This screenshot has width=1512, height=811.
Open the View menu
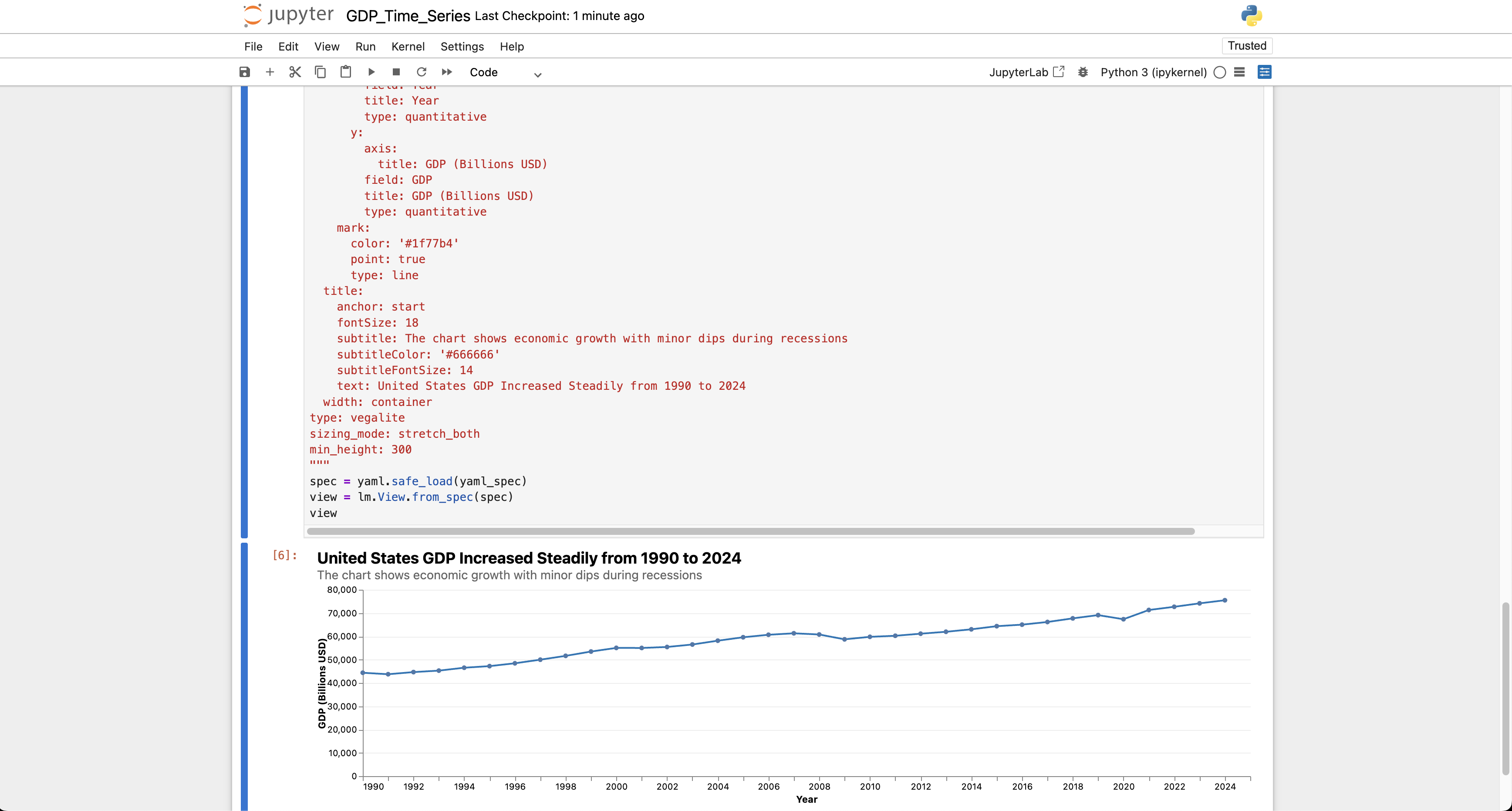326,47
